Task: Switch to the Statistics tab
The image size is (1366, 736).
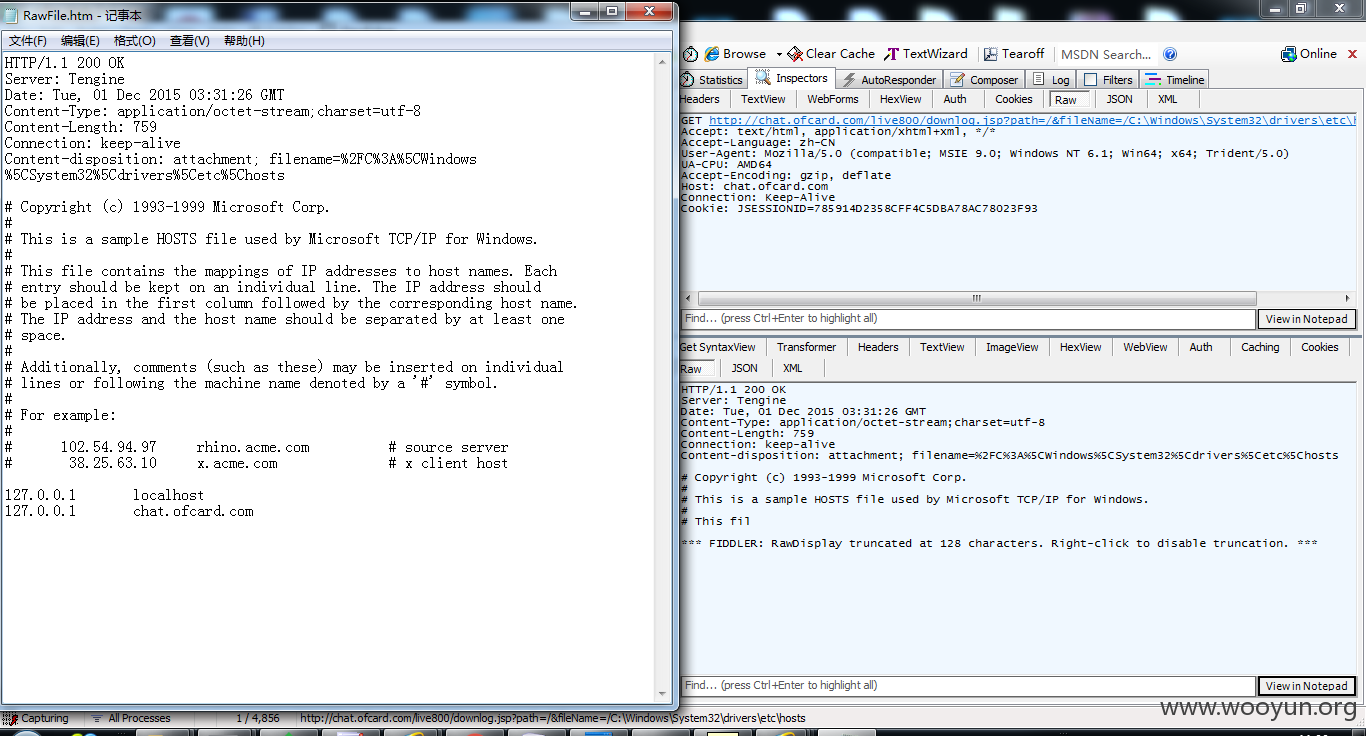Action: pos(712,80)
